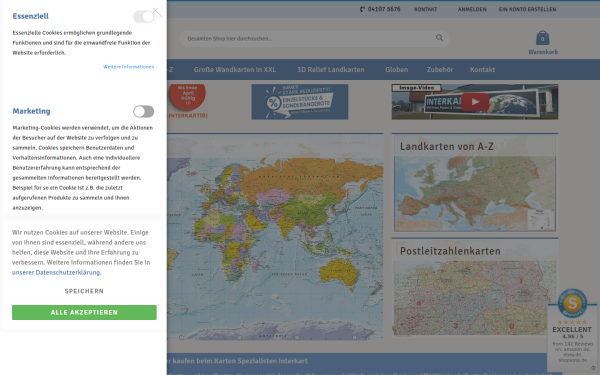Click the Speichern button
Image resolution: width=600 pixels, height=375 pixels.
(84, 291)
